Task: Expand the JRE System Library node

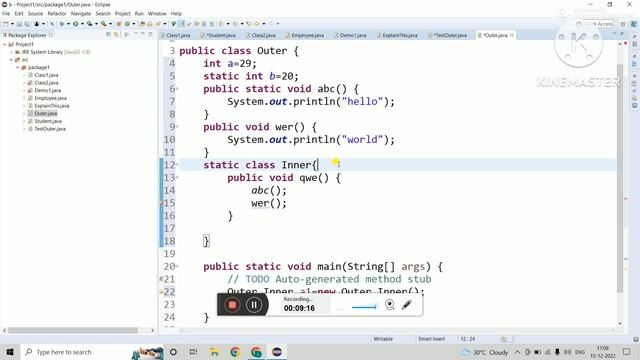Action: [x=12, y=52]
